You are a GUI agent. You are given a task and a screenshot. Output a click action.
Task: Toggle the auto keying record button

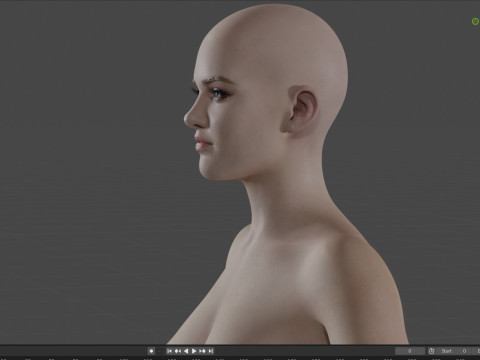click(x=151, y=351)
